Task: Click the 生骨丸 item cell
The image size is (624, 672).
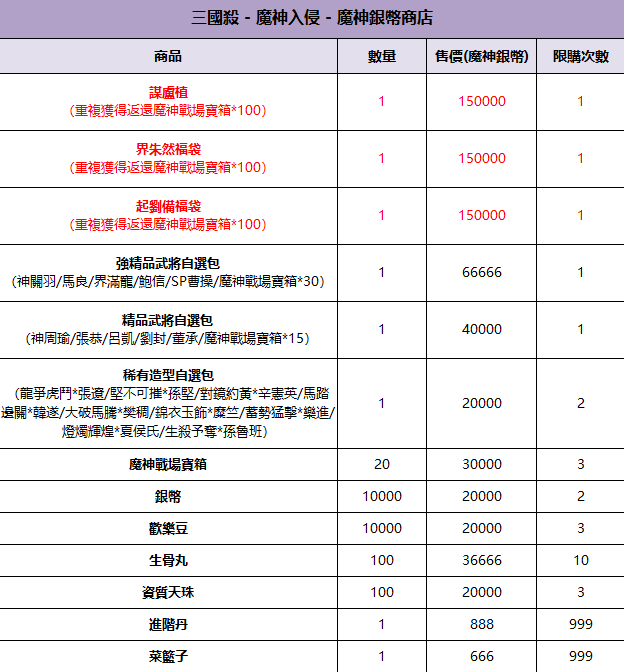Action: coord(168,560)
